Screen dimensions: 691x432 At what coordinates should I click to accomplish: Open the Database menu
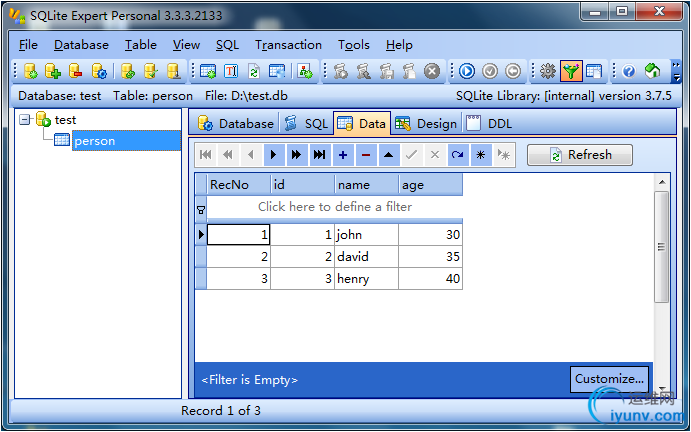[x=81, y=45]
